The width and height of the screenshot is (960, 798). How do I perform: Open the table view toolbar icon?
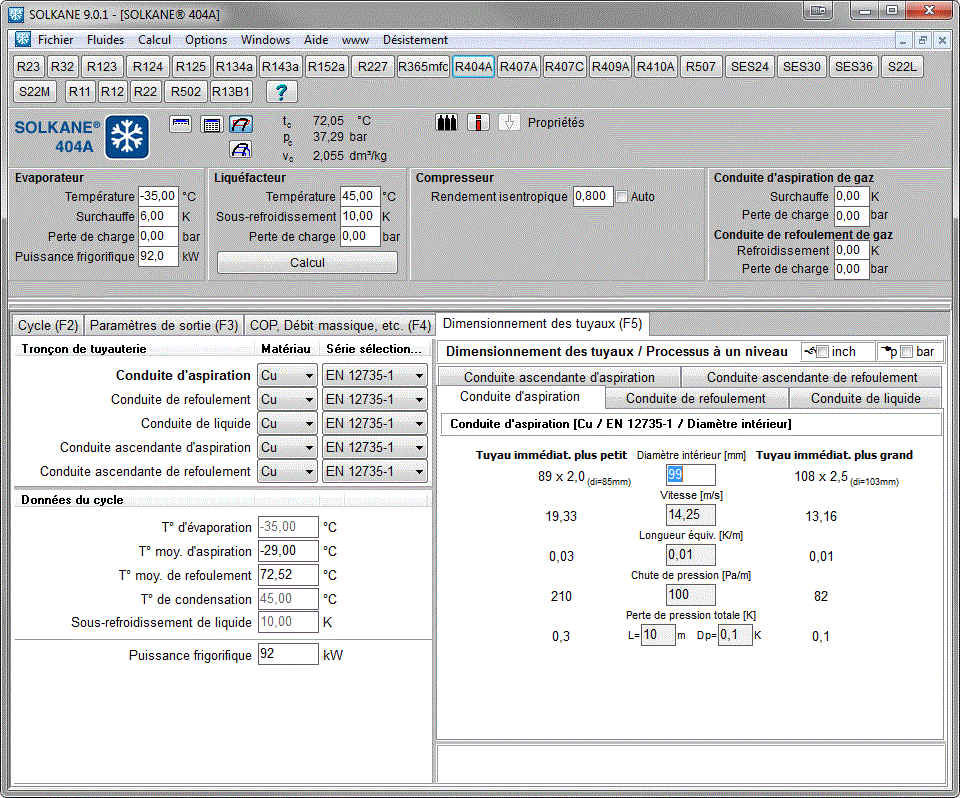click(x=212, y=125)
